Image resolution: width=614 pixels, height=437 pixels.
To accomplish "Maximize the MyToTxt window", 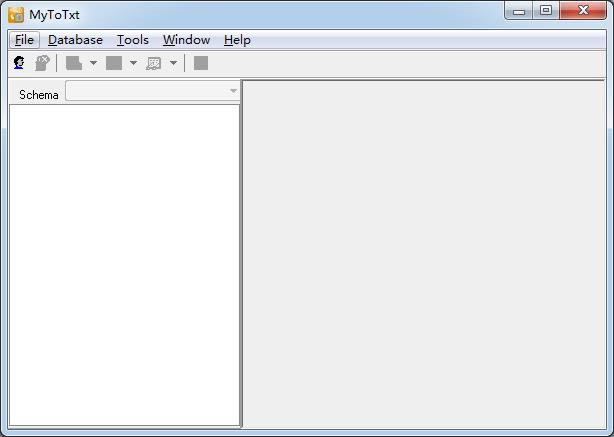I will 546,11.
